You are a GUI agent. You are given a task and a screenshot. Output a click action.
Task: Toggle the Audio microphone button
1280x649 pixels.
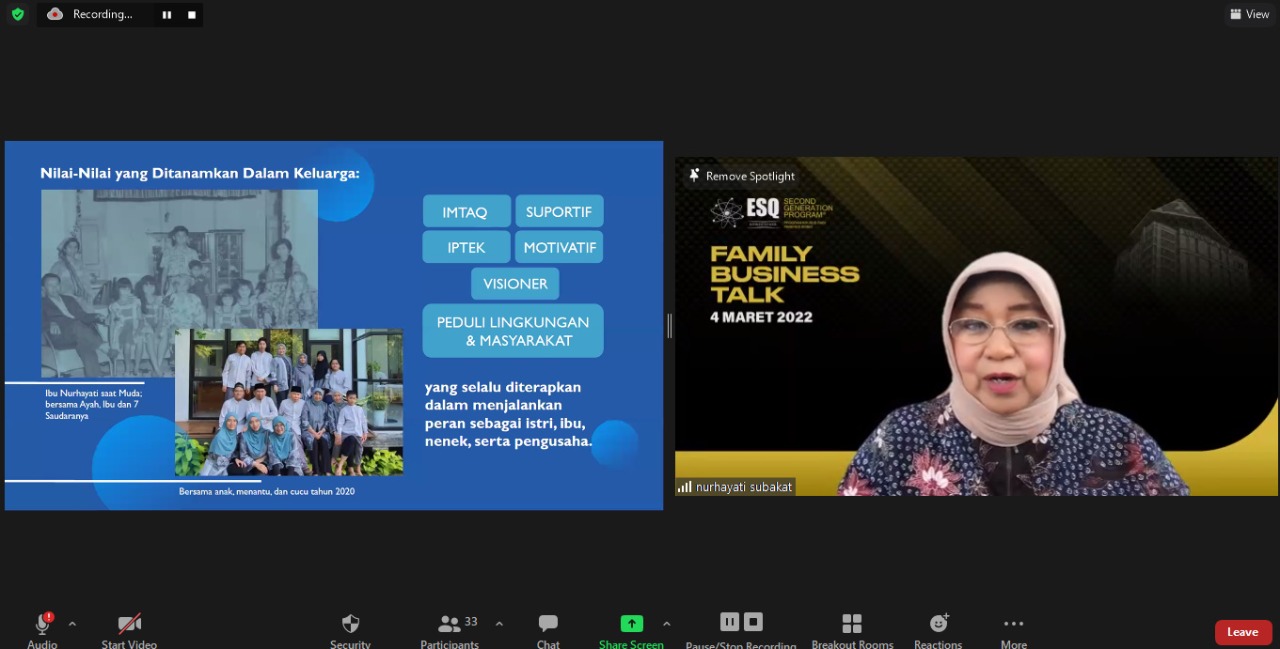(x=42, y=625)
